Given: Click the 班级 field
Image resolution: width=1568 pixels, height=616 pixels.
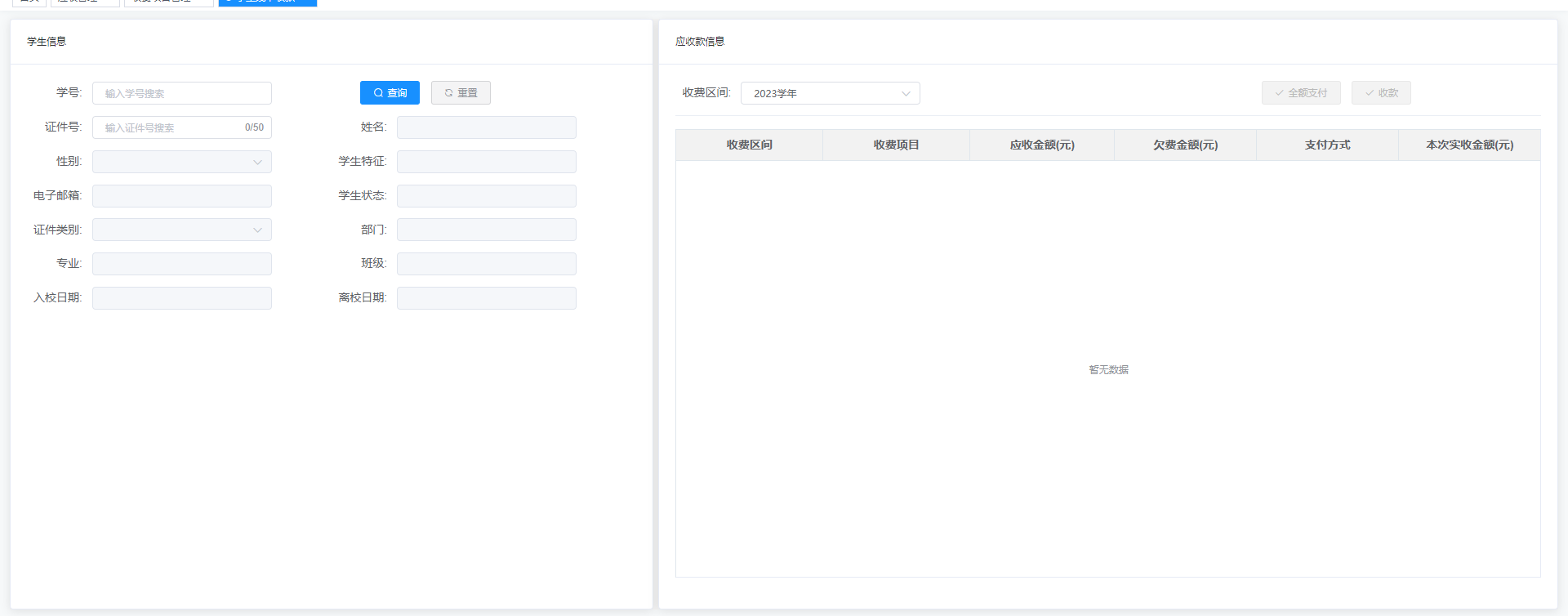Looking at the screenshot, I should point(487,264).
